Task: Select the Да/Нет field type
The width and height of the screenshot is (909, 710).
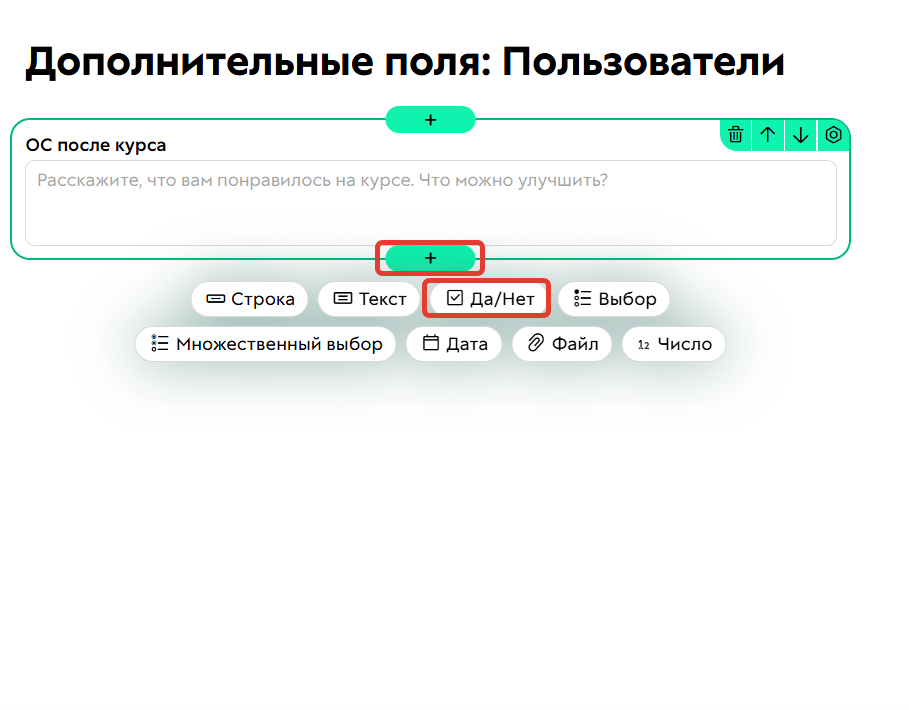Action: tap(486, 298)
